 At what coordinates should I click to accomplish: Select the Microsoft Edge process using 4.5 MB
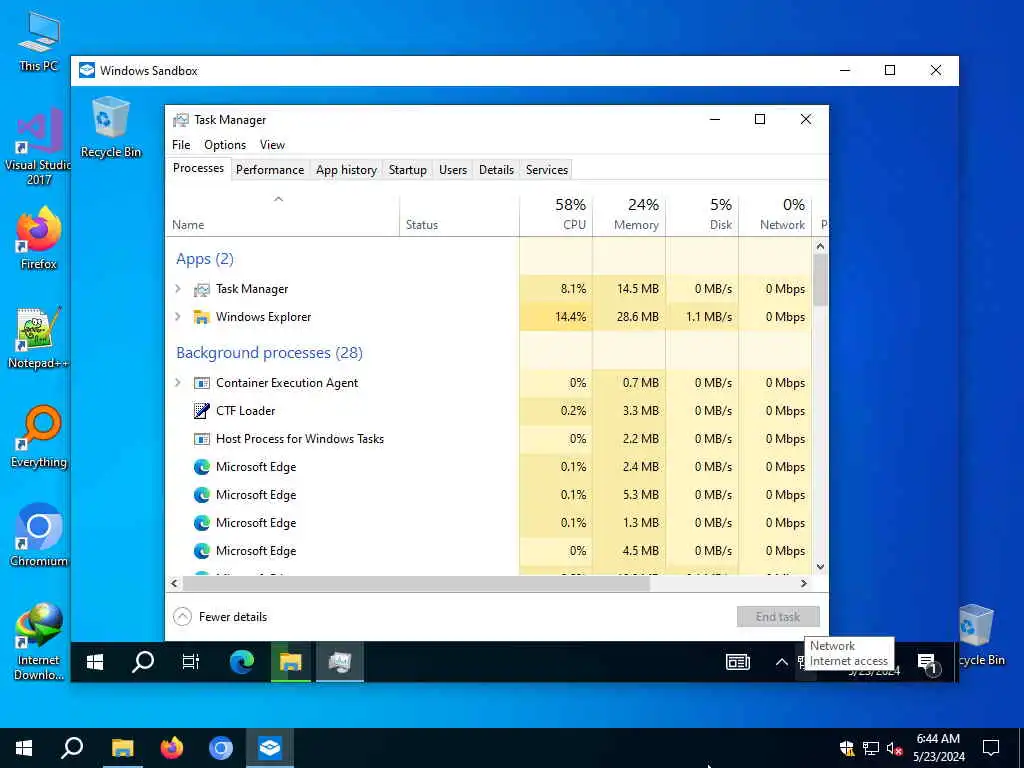(488, 551)
